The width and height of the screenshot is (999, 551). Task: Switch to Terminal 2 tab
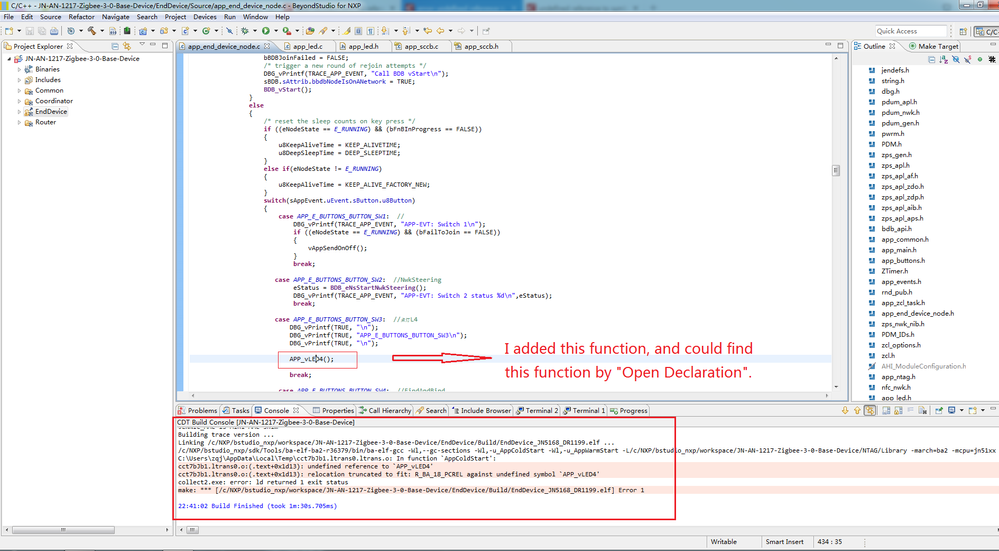pos(537,410)
